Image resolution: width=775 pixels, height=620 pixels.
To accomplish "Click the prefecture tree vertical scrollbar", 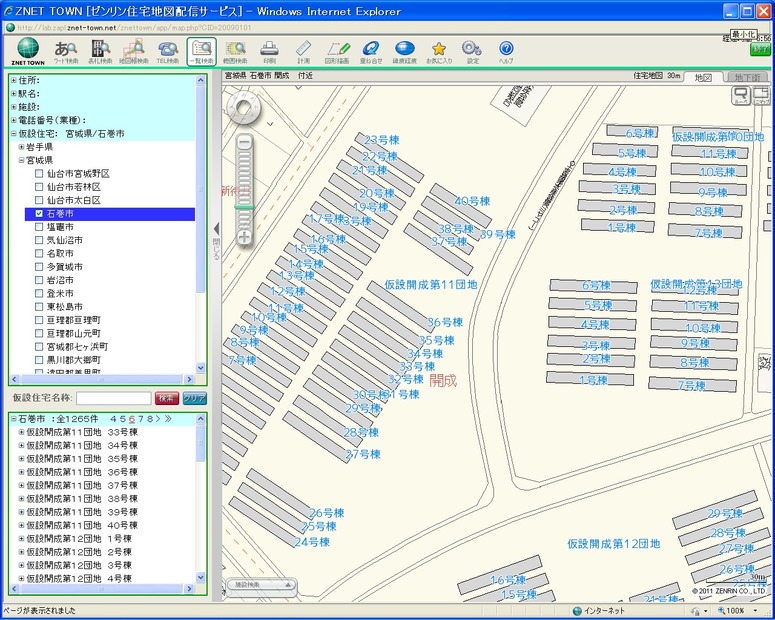I will 200,188.
